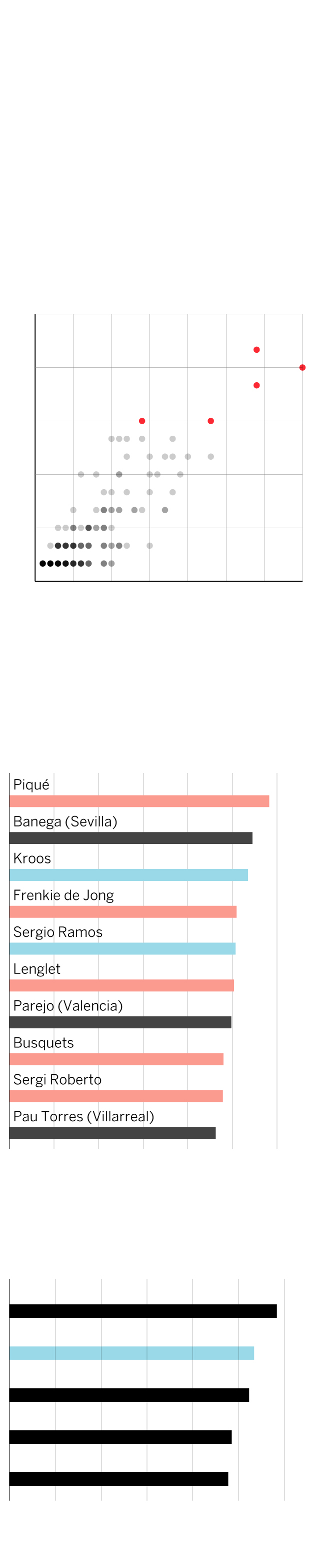
Task: Select the Sergi Roberto bar
Action: [x=116, y=1096]
